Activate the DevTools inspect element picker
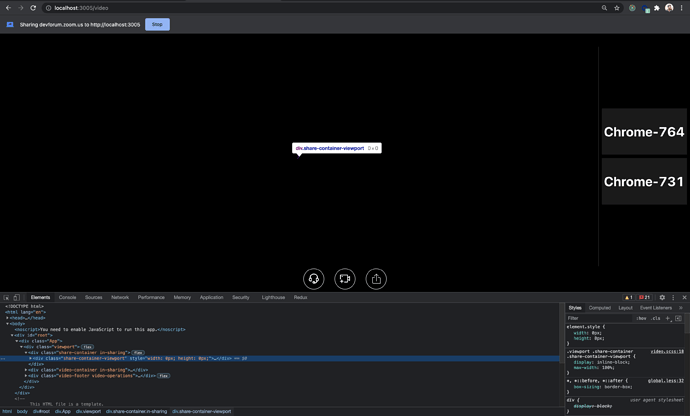690x416 pixels. tap(6, 298)
